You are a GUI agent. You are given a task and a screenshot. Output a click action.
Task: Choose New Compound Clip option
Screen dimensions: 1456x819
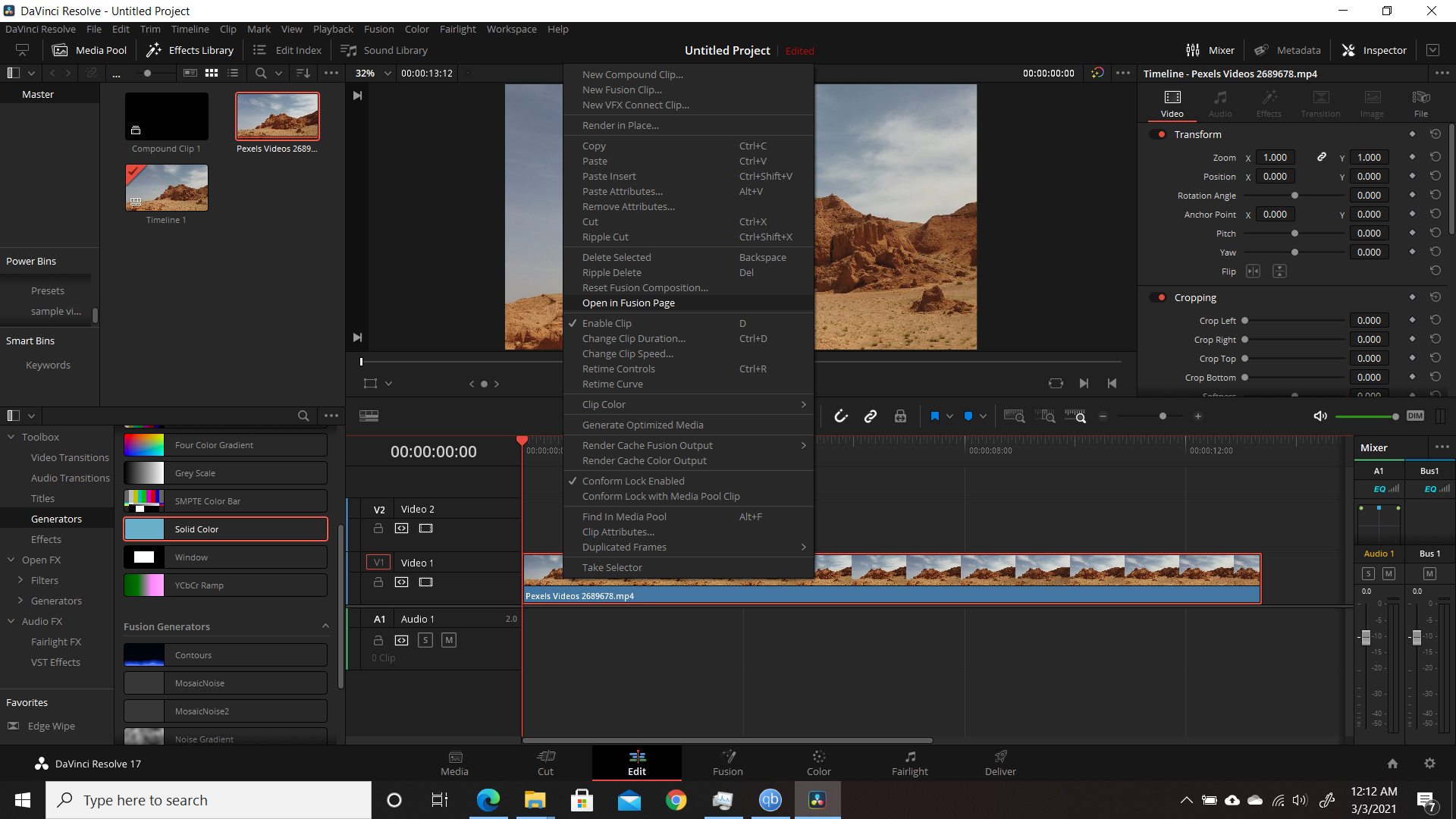point(688,74)
